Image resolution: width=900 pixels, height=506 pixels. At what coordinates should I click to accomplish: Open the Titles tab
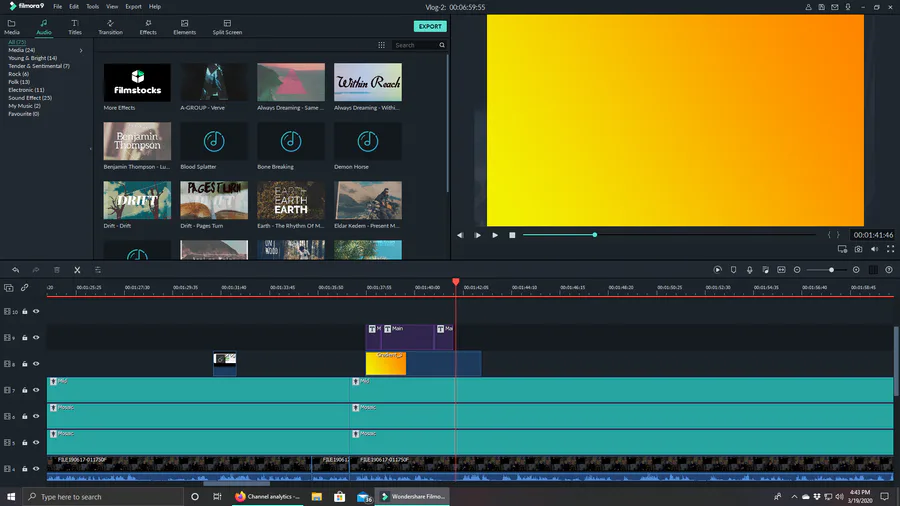[75, 27]
